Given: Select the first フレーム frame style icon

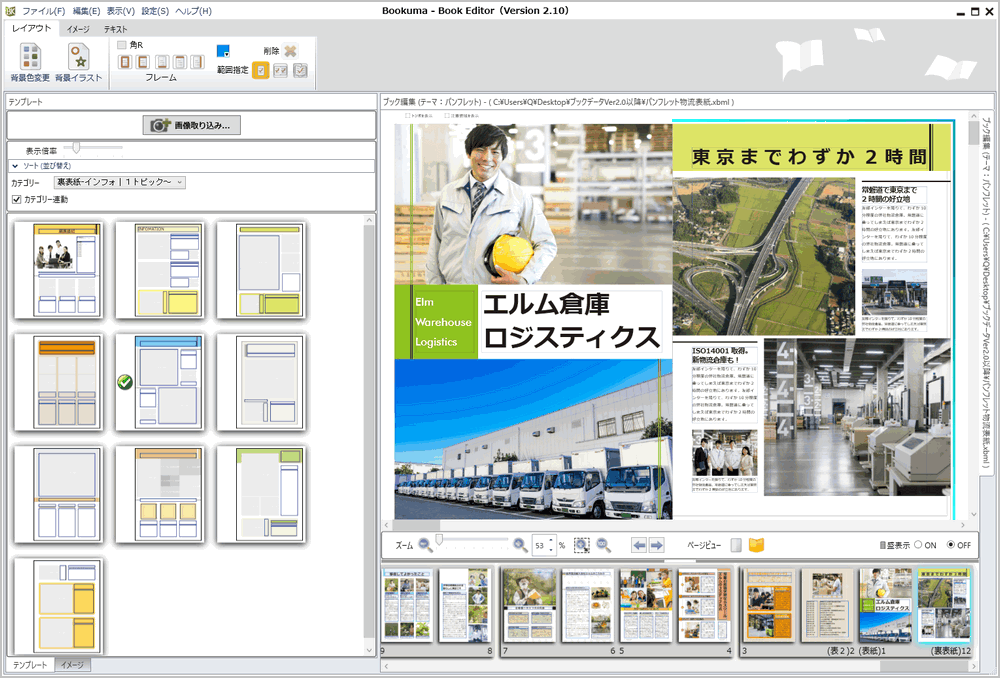Looking at the screenshot, I should [125, 62].
